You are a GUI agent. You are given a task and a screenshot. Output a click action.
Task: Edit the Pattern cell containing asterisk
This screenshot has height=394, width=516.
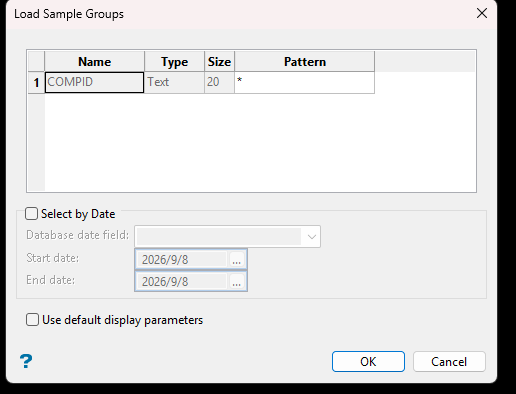[x=304, y=82]
